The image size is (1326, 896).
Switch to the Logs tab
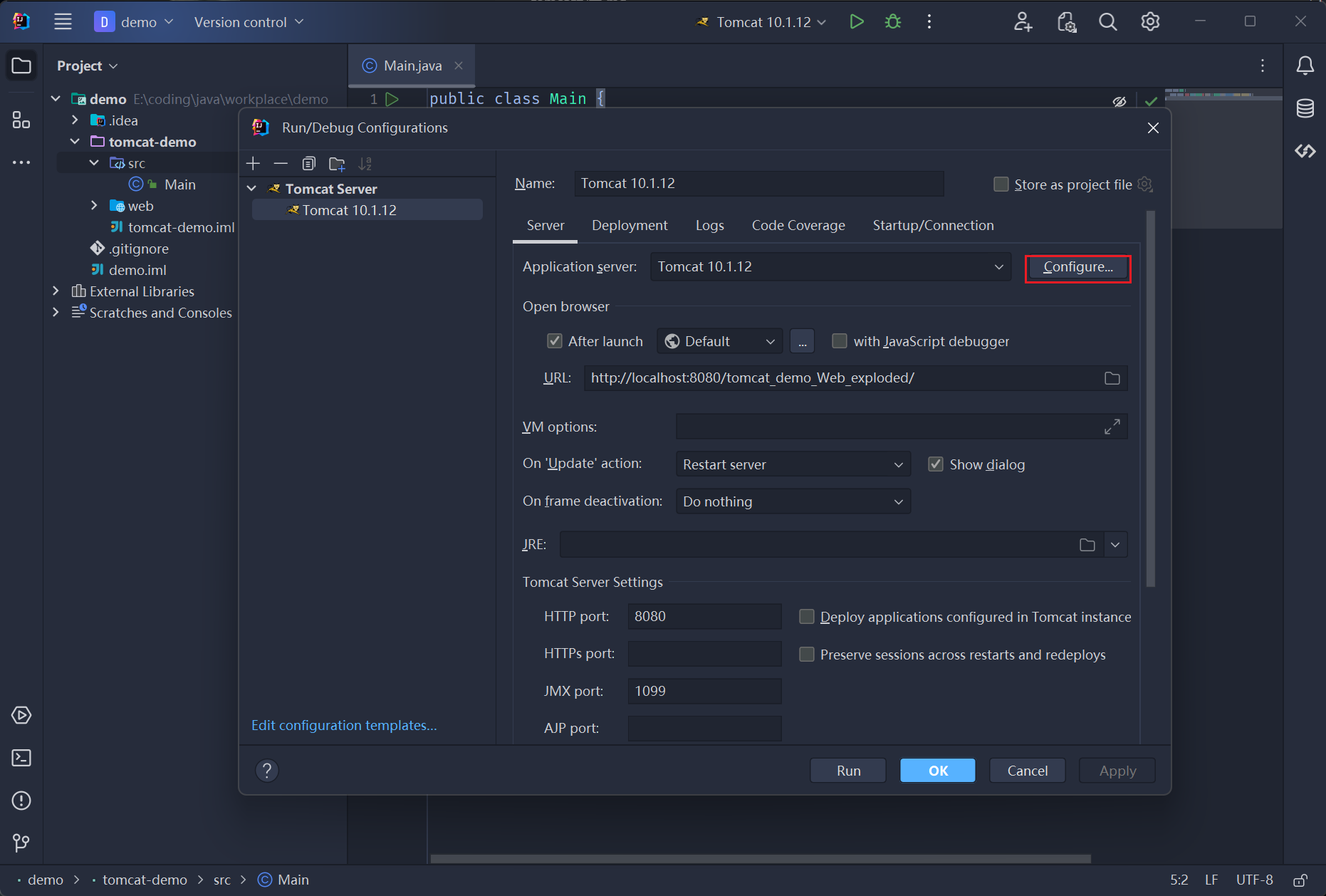coord(709,226)
